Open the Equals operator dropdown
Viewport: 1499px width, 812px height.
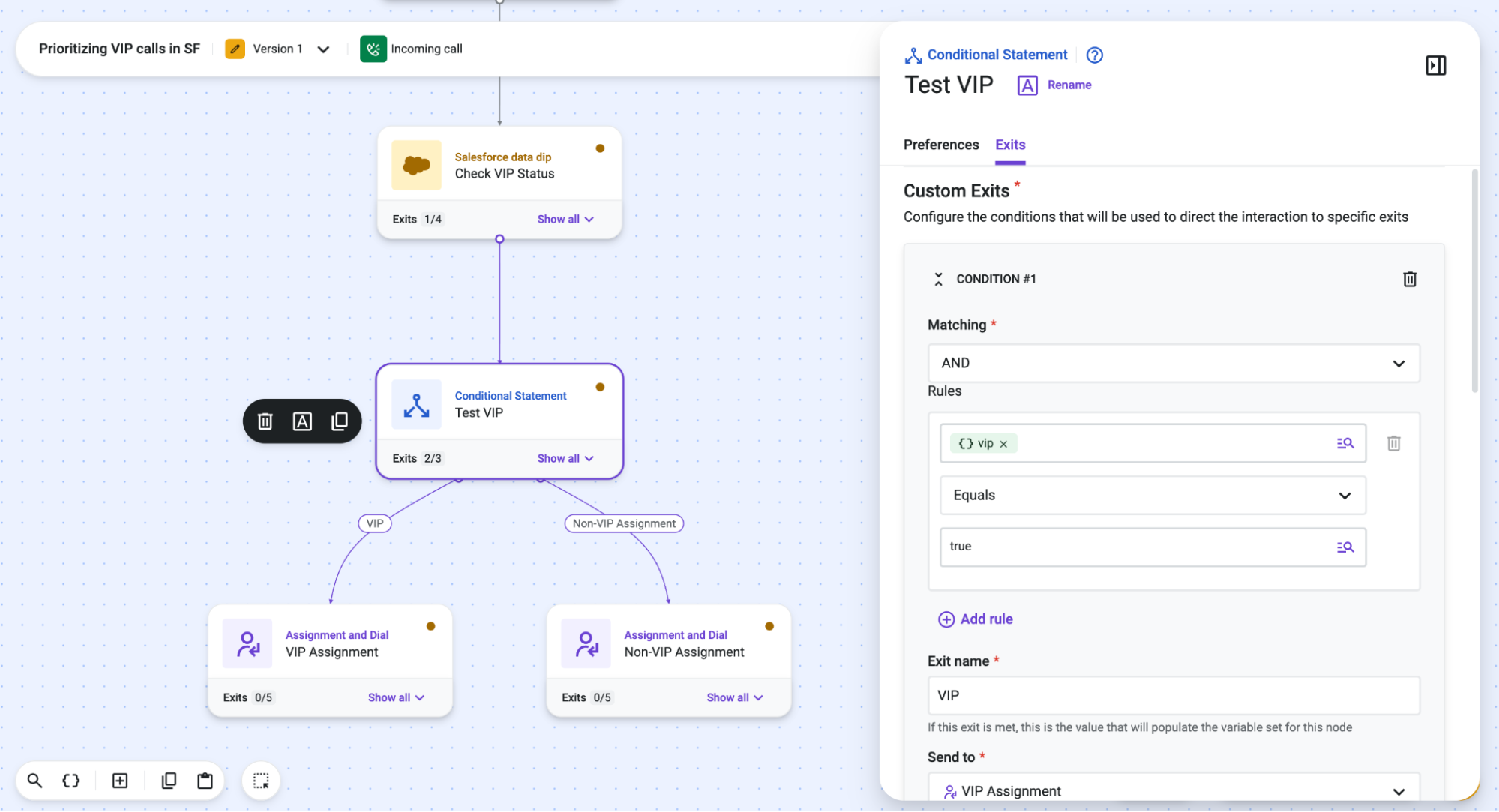point(1152,495)
